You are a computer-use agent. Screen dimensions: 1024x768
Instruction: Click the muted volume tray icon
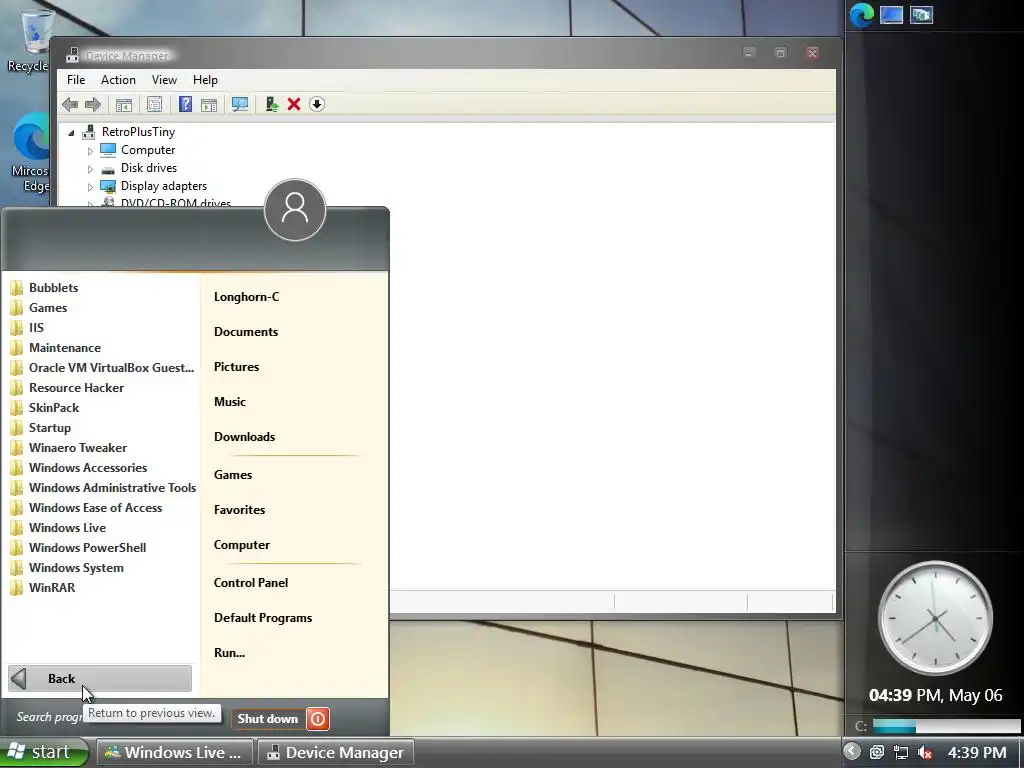pyautogui.click(x=925, y=752)
